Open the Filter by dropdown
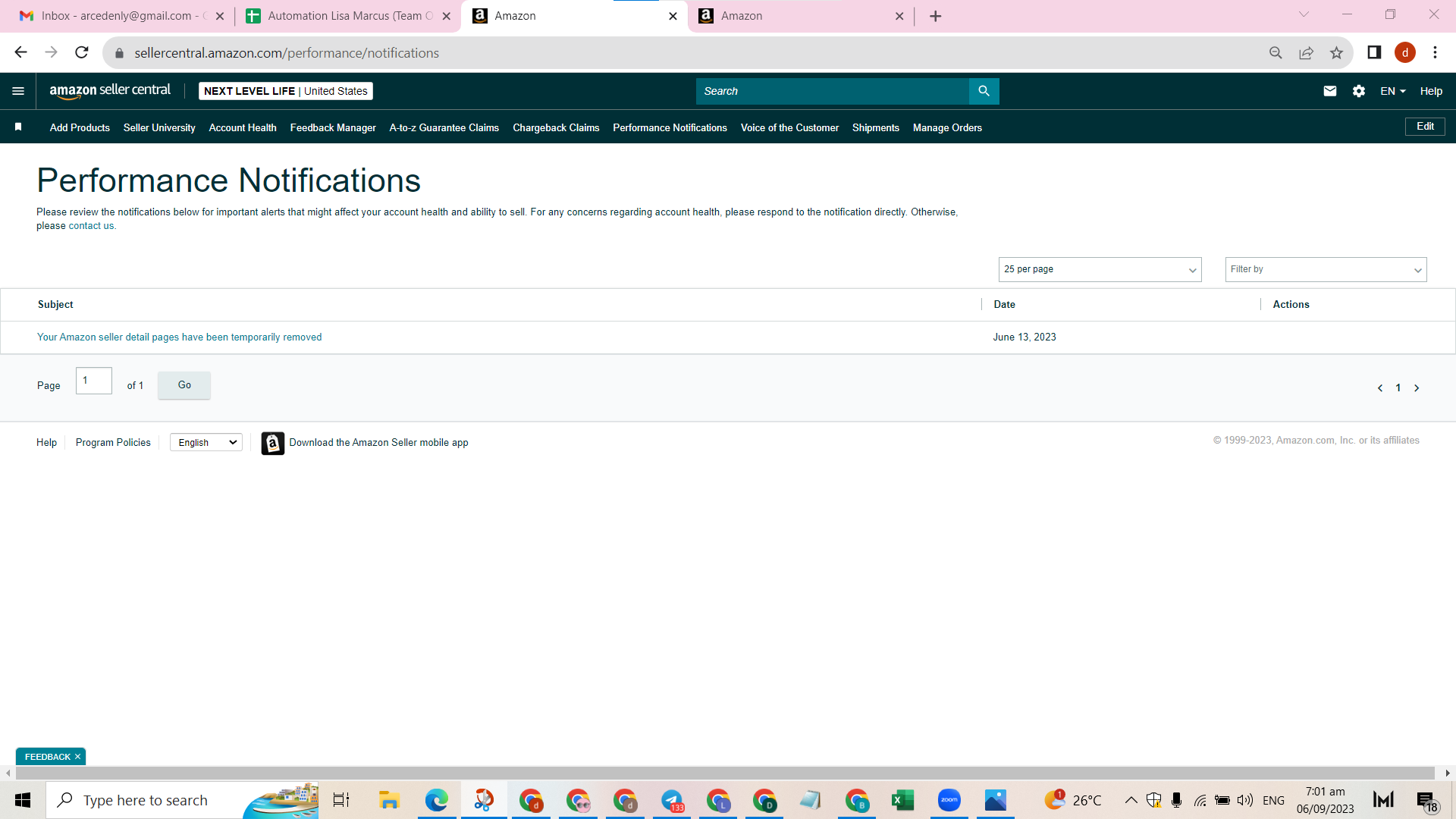This screenshot has height=819, width=1456. pyautogui.click(x=1326, y=269)
